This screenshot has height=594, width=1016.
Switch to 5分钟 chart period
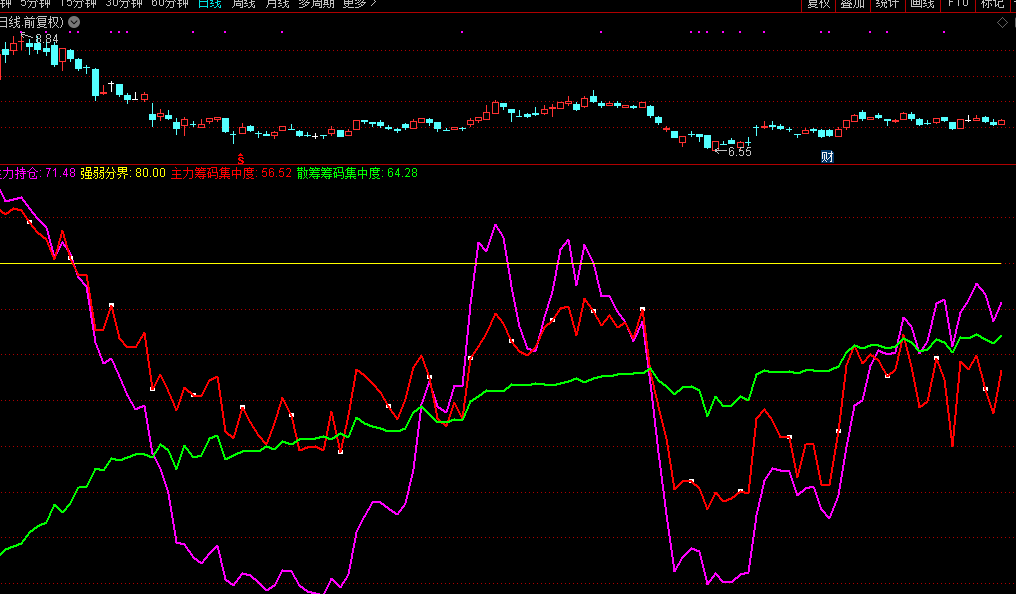34,4
